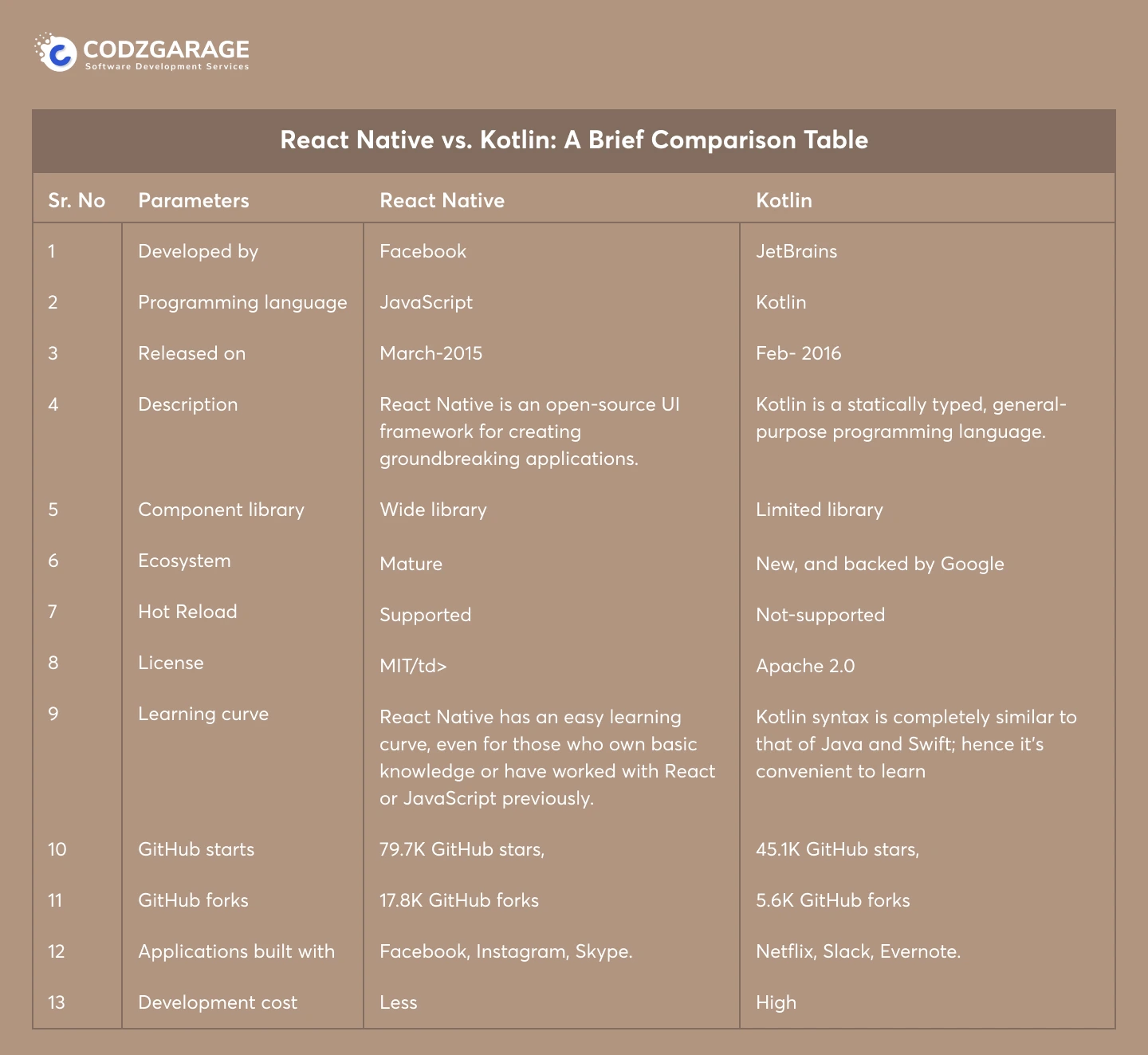This screenshot has height=1055, width=1148.
Task: Click the 'Facebook' developer cell
Action: [423, 251]
